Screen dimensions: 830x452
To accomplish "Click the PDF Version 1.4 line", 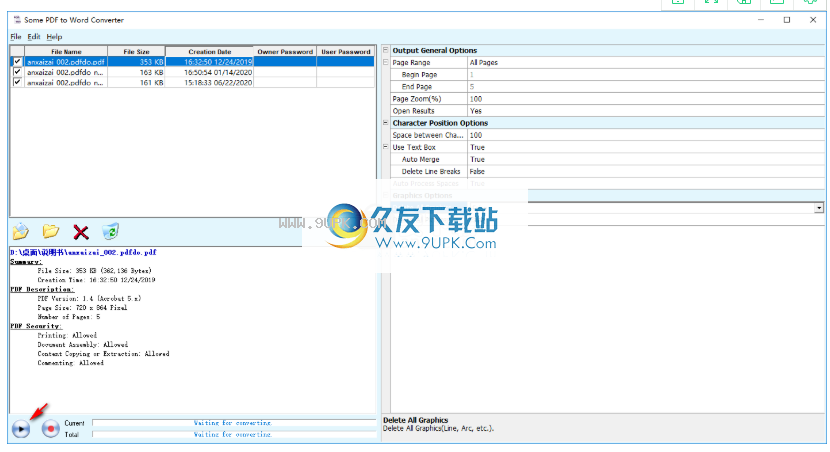I will coord(89,299).
